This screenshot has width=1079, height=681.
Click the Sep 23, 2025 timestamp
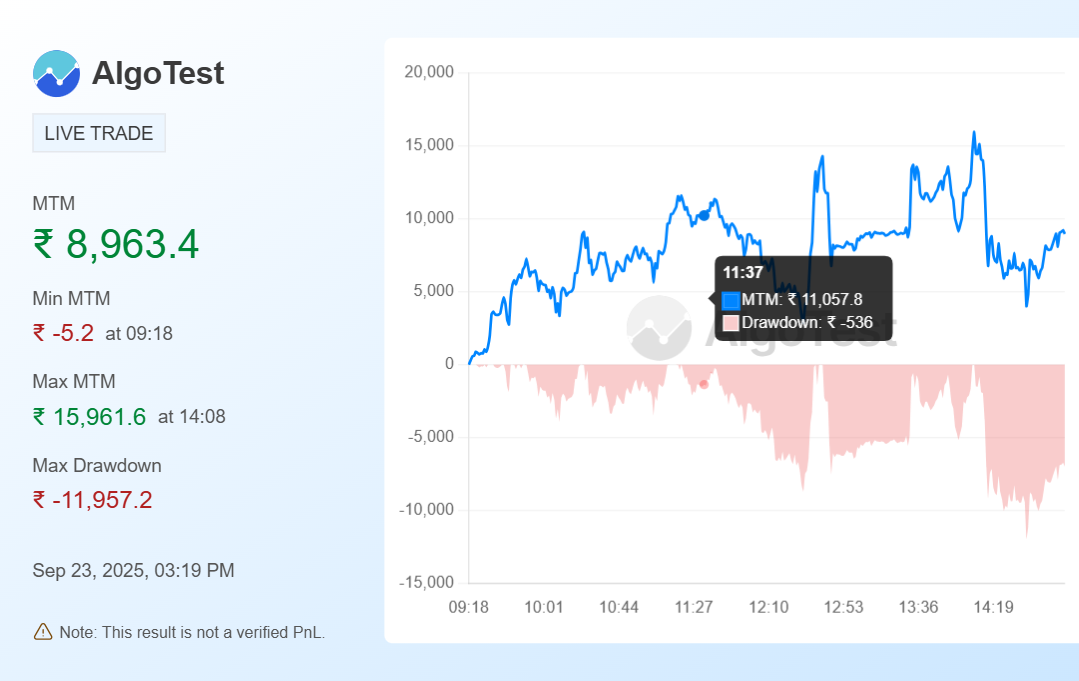[133, 571]
